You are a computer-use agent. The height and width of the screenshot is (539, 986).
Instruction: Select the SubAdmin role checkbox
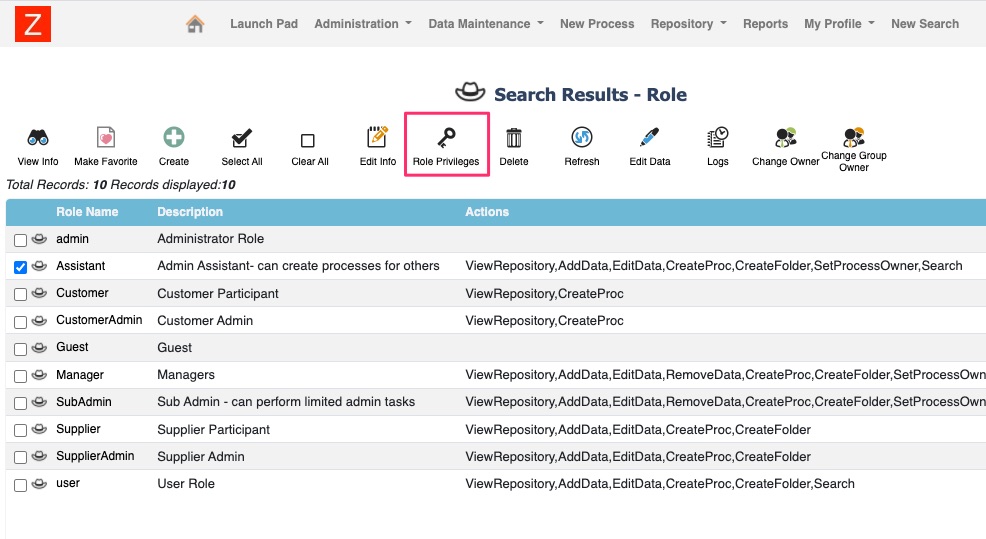tap(20, 403)
